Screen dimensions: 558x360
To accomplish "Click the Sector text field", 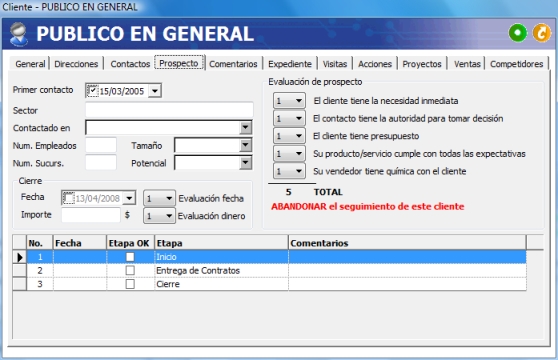I will pos(169,110).
